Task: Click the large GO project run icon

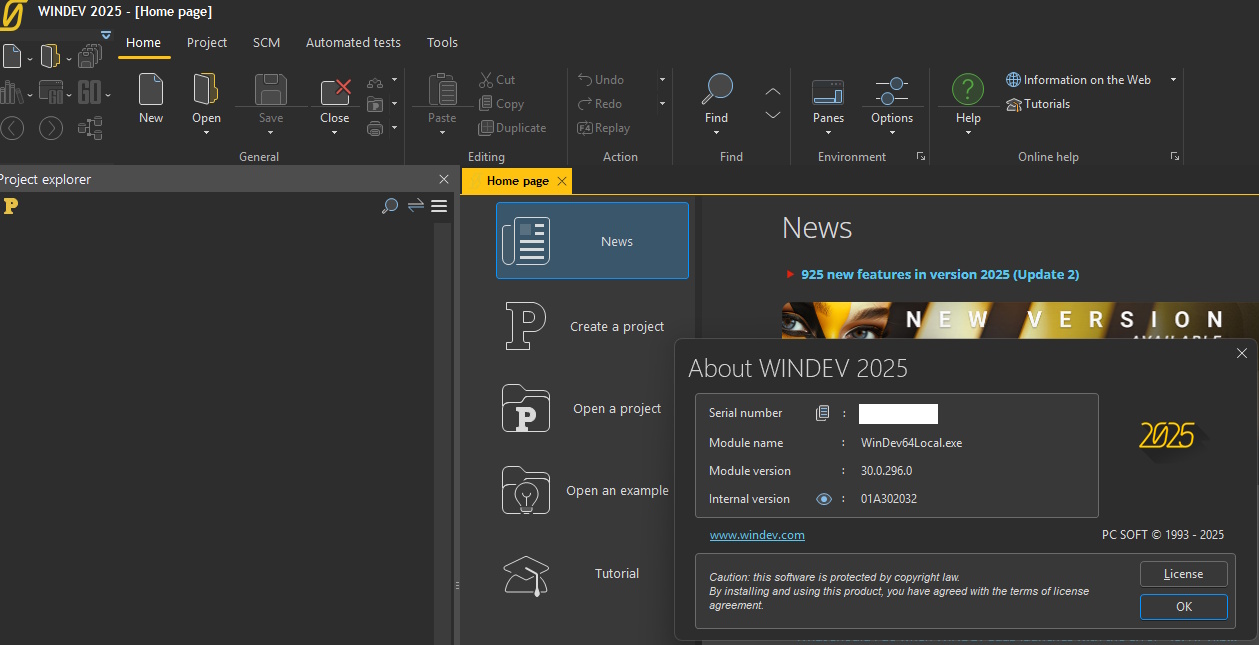Action: [x=90, y=94]
